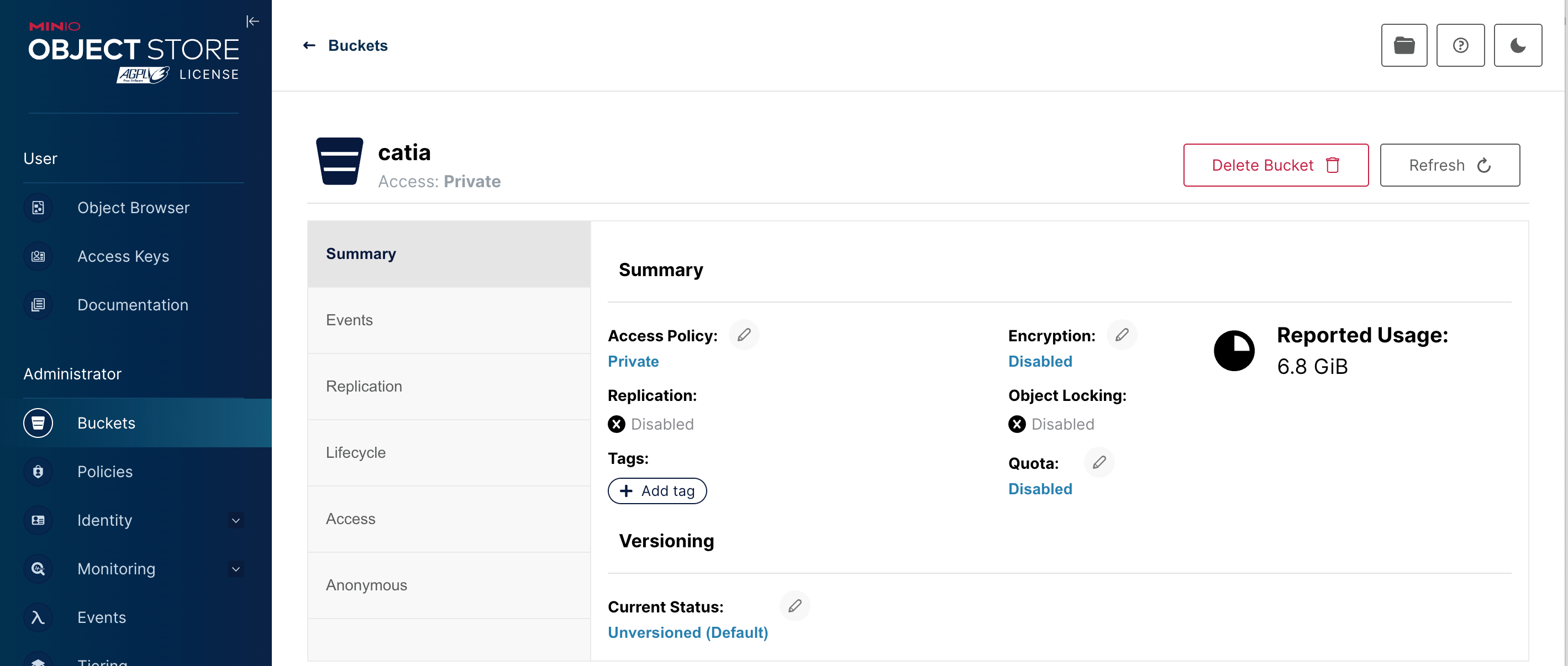Image resolution: width=1568 pixels, height=666 pixels.
Task: Click Add tag button
Action: [657, 491]
